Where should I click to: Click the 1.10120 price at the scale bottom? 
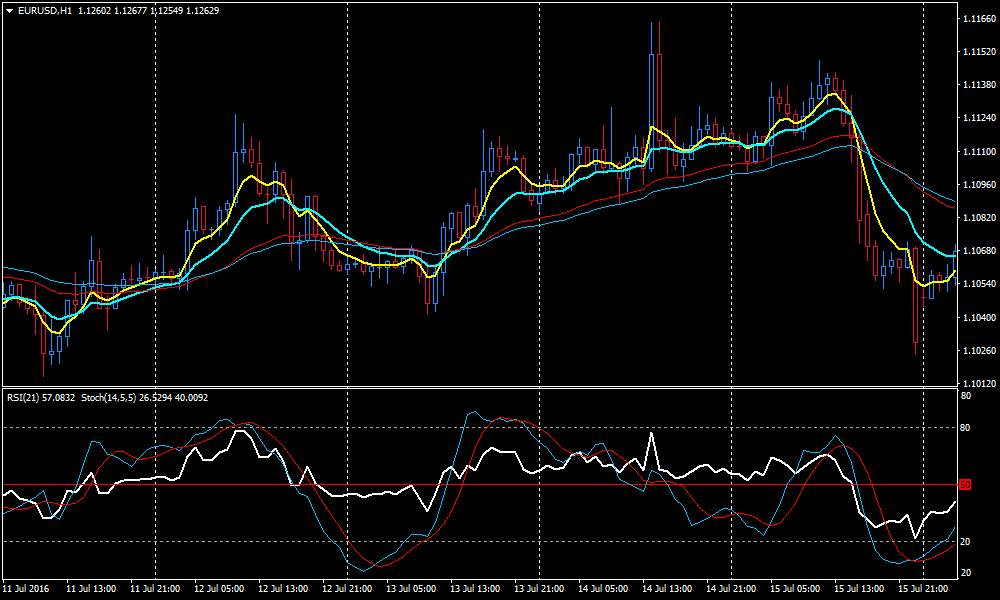tap(978, 384)
